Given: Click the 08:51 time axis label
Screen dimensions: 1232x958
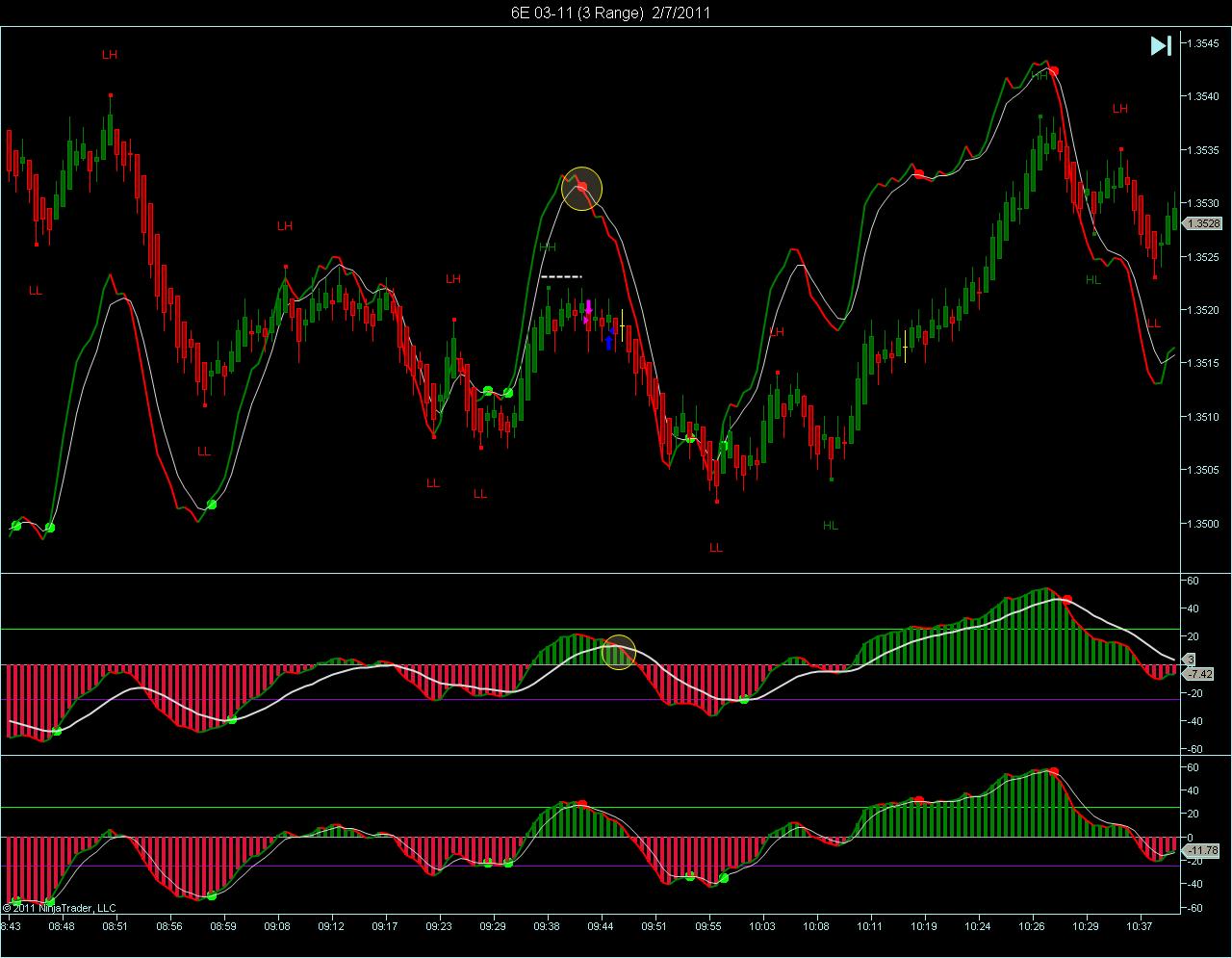Looking at the screenshot, I should 115,926.
